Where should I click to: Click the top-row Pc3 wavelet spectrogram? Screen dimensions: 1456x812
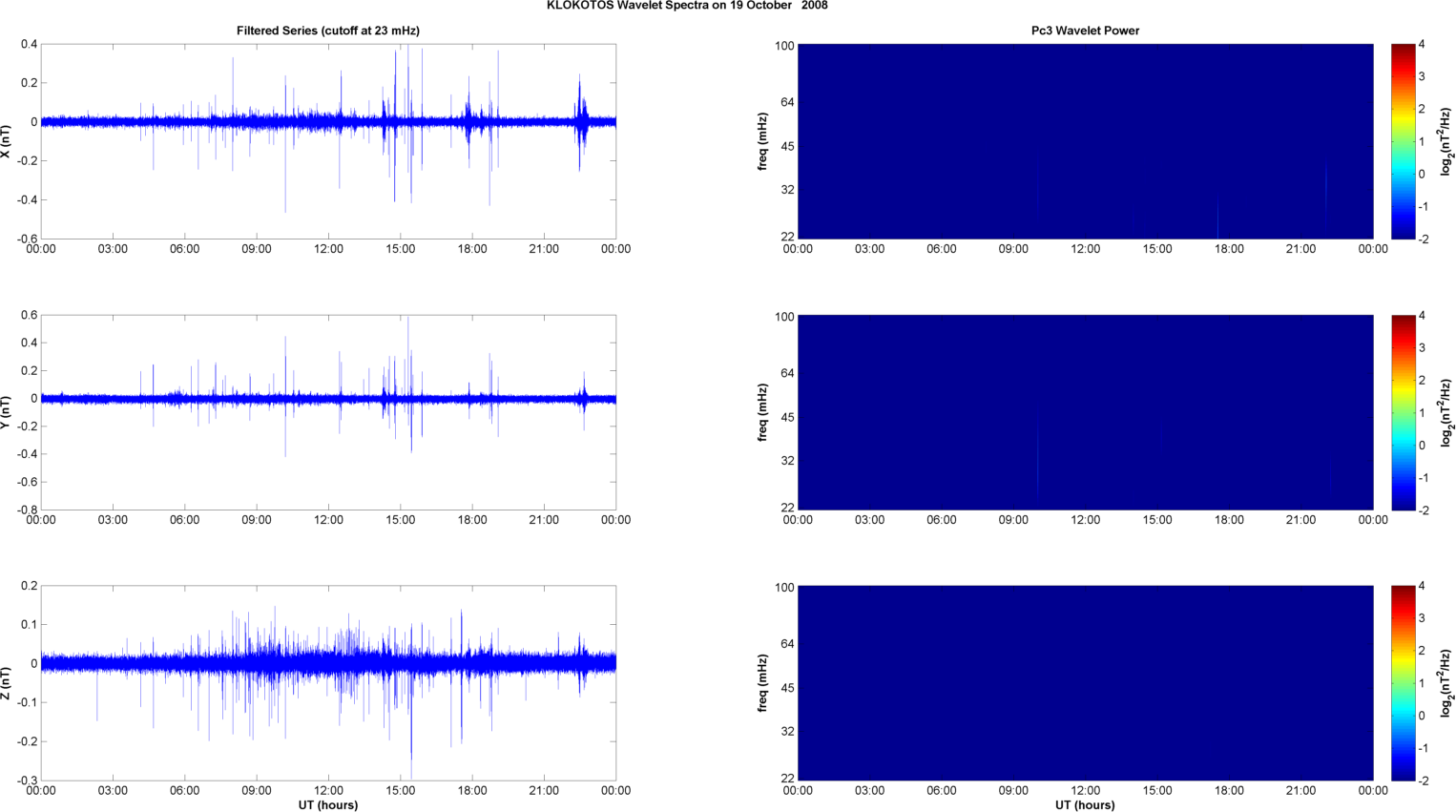point(1085,141)
